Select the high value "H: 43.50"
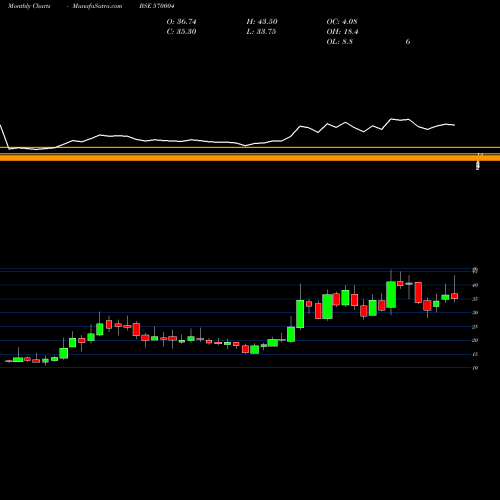Screen dimensions: 500x500 tap(262, 22)
